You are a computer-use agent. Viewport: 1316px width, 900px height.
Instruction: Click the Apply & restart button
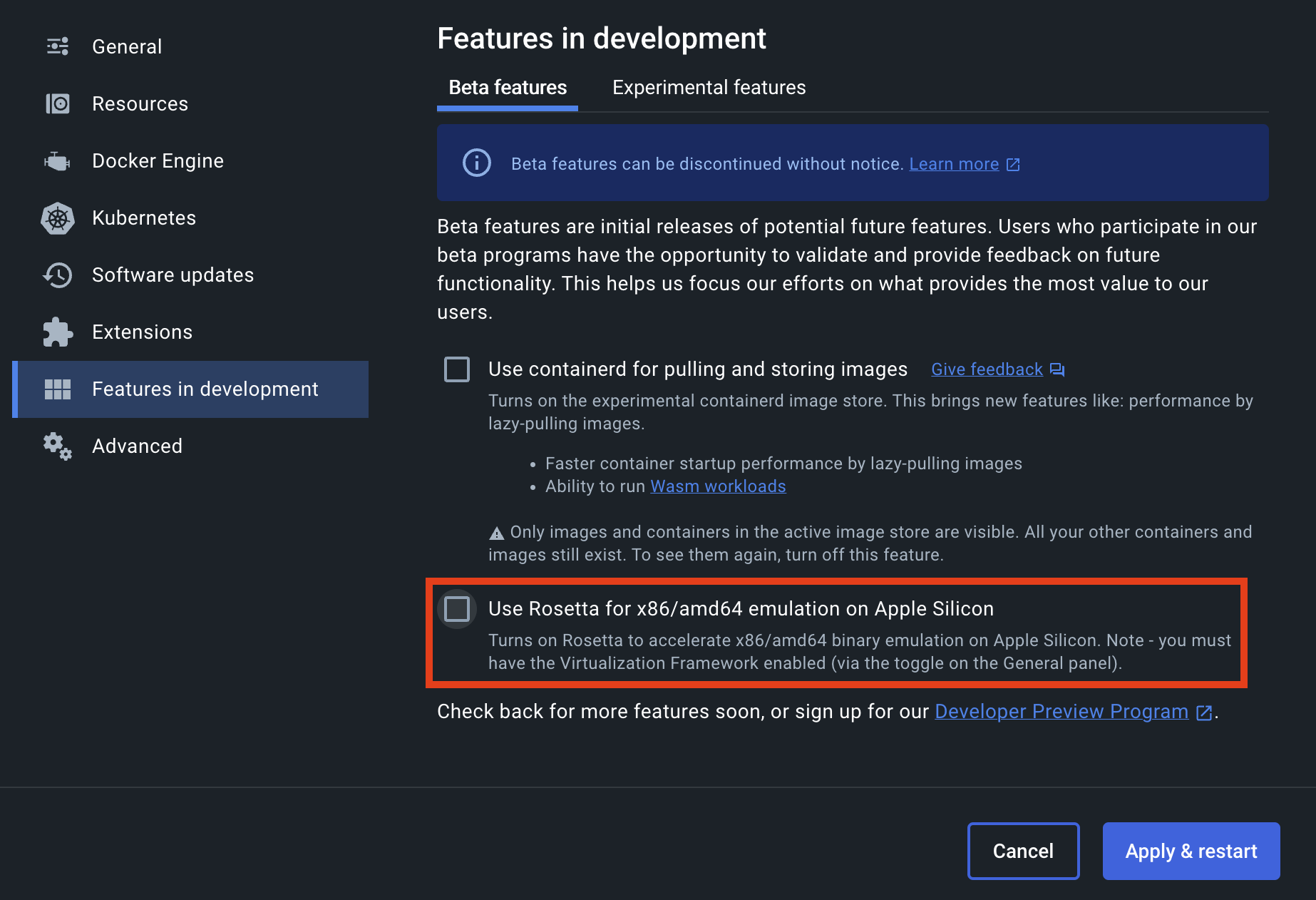[x=1191, y=851]
